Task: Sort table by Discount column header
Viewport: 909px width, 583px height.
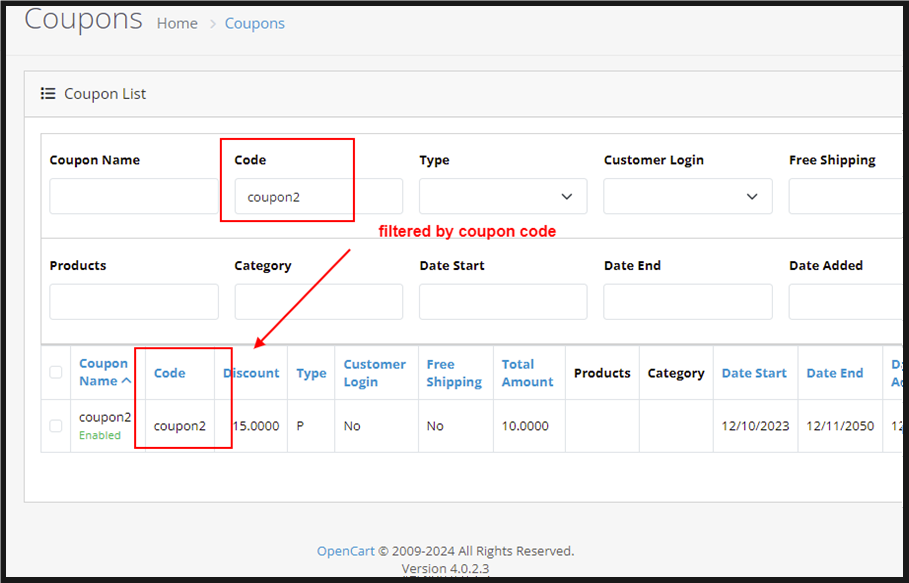Action: [x=252, y=373]
